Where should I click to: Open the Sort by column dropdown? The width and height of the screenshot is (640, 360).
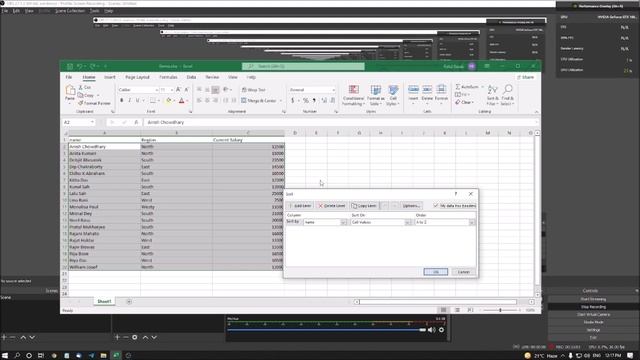click(x=343, y=222)
